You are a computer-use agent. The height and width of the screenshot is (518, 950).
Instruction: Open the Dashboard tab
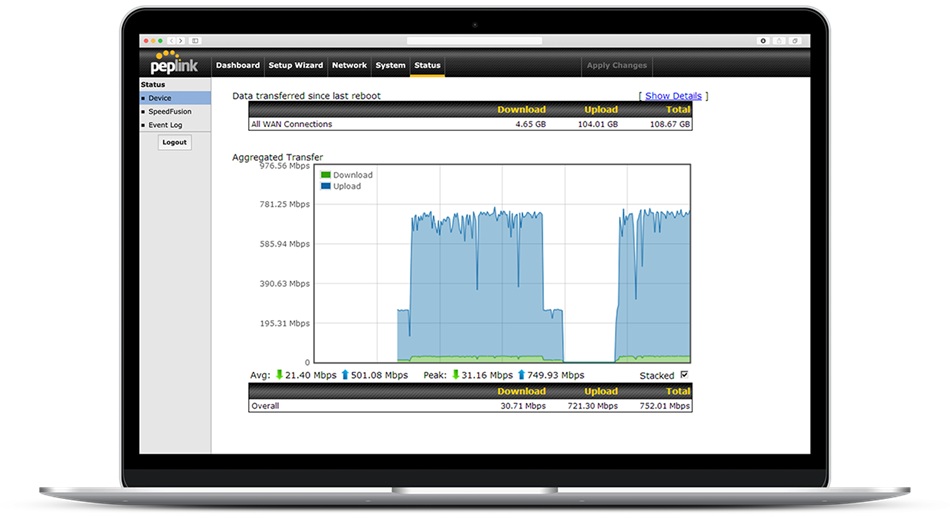(238, 66)
